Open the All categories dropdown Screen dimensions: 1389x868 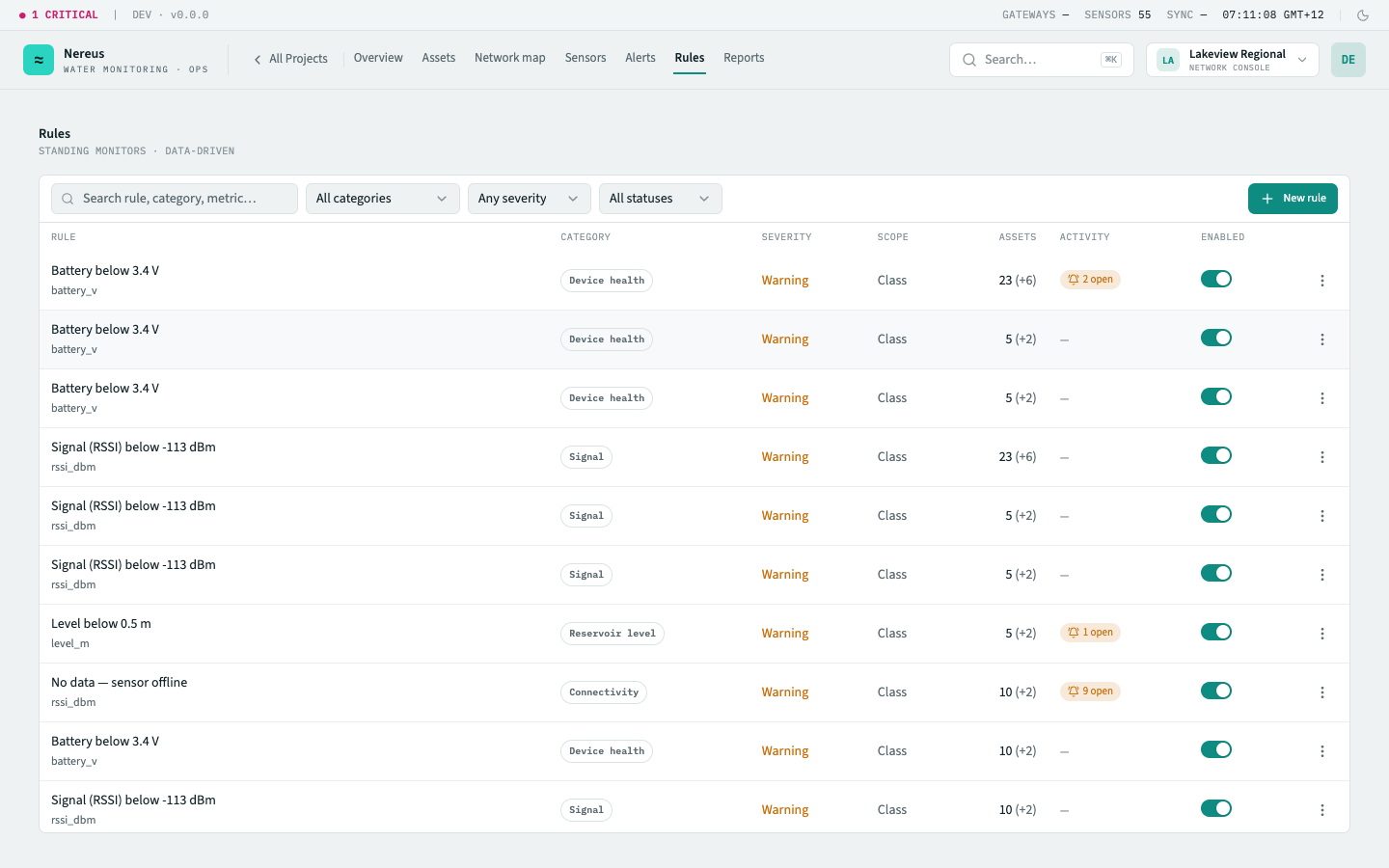click(383, 199)
